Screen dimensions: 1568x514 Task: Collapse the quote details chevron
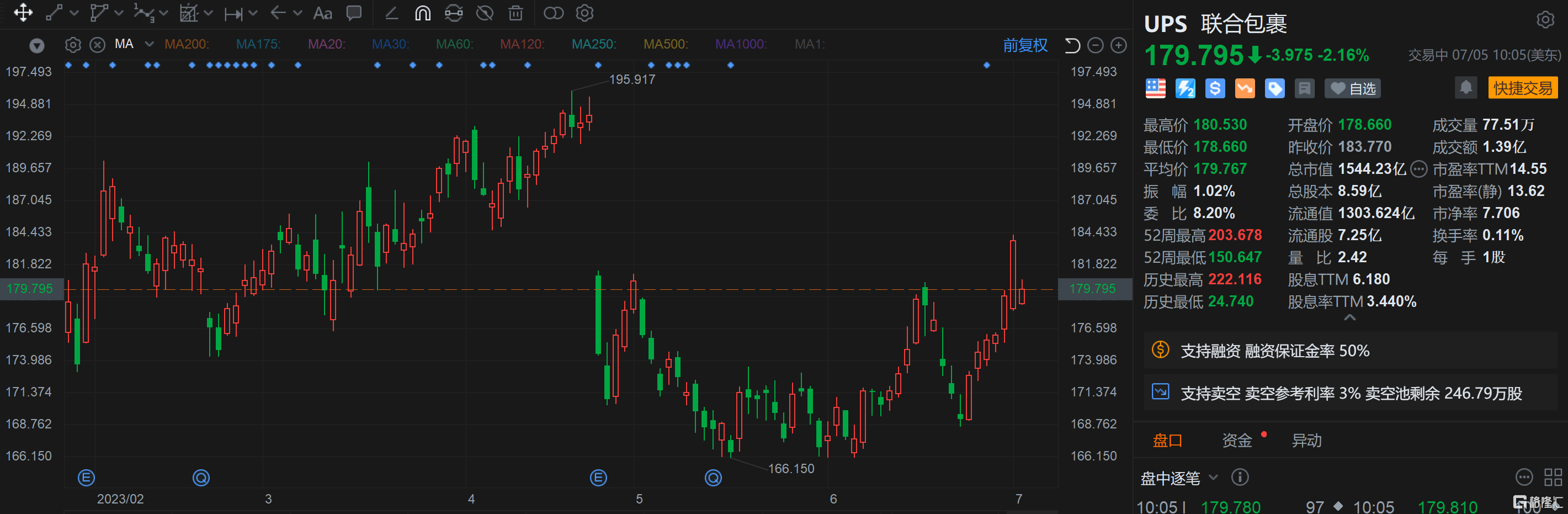click(x=1349, y=317)
